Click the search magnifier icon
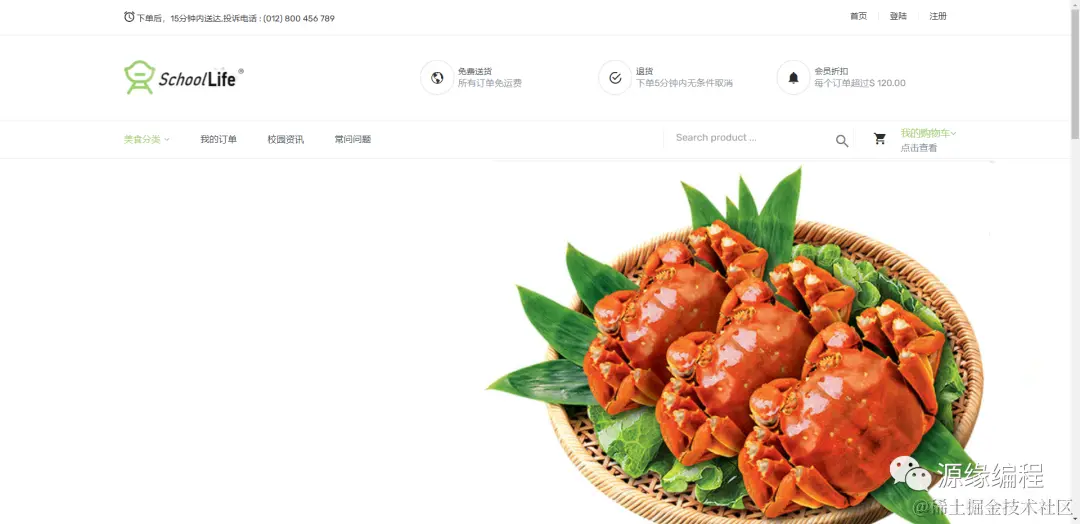 point(842,141)
